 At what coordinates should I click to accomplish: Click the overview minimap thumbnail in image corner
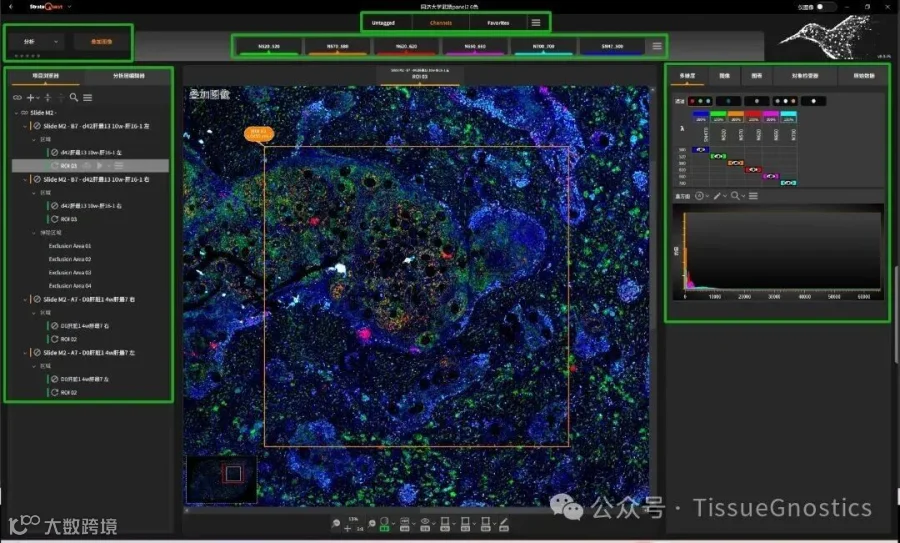pos(222,479)
